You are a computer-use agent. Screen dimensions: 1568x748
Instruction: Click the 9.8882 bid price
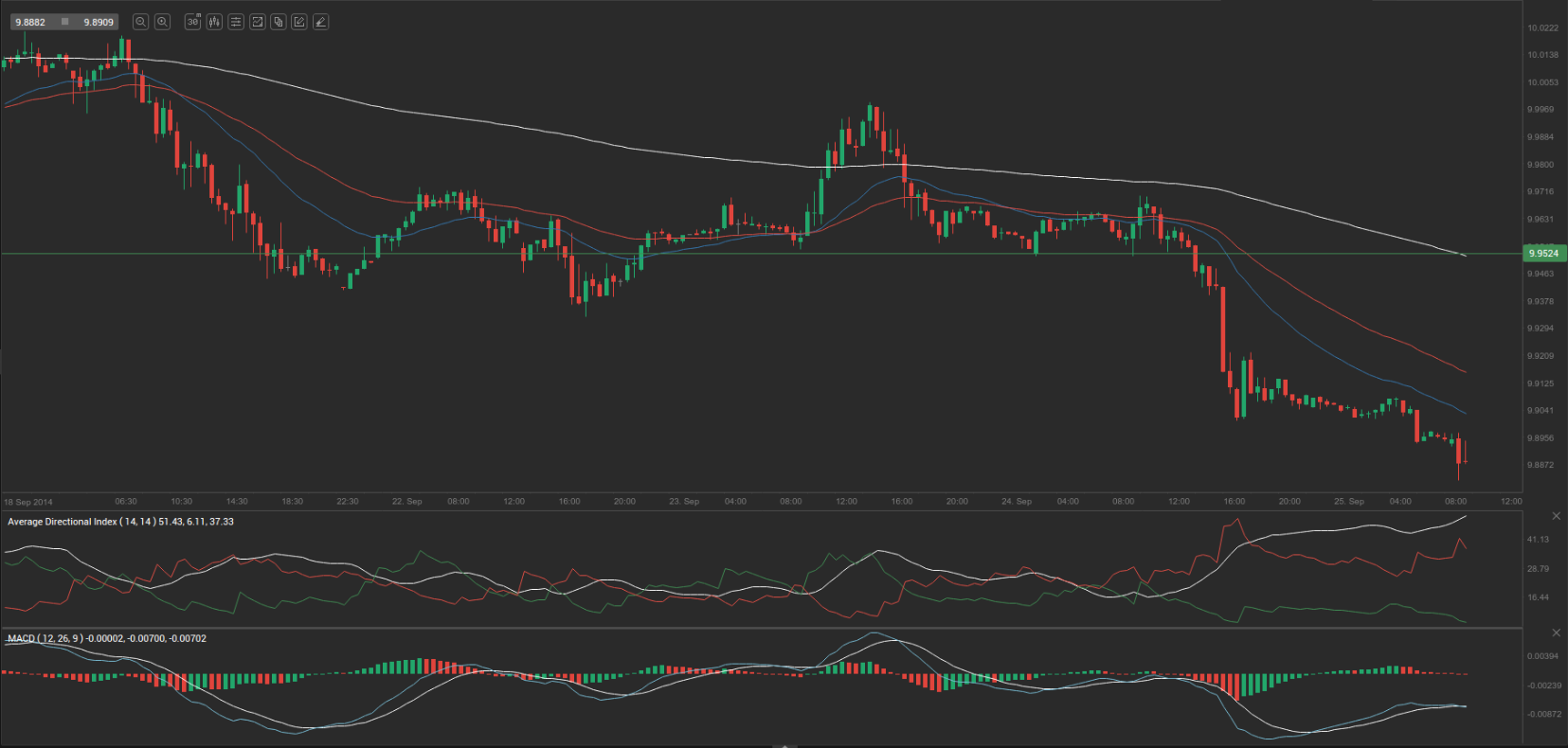[x=30, y=22]
